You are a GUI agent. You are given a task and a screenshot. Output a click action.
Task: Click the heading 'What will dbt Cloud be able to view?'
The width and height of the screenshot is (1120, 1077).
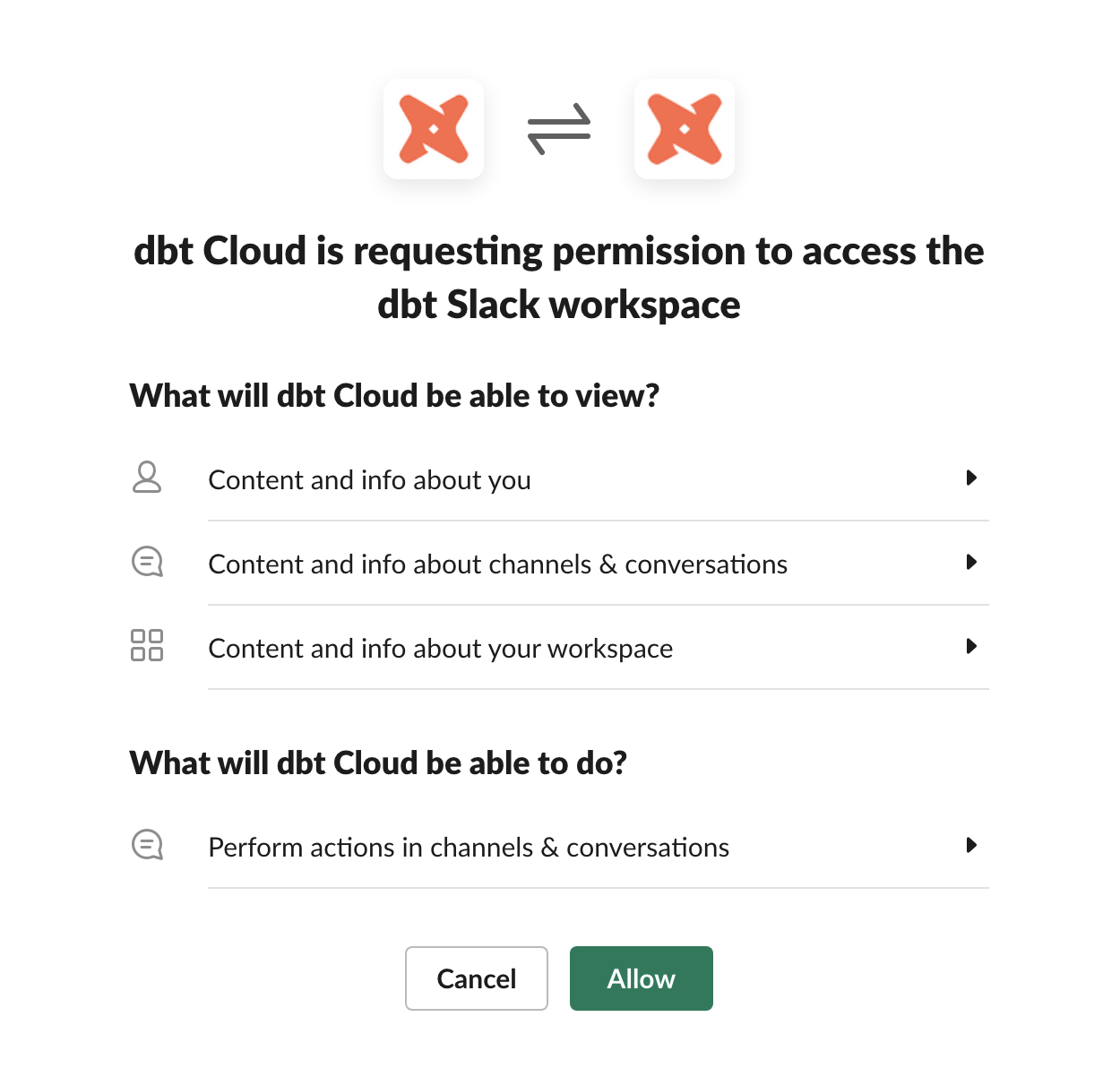coord(394,395)
